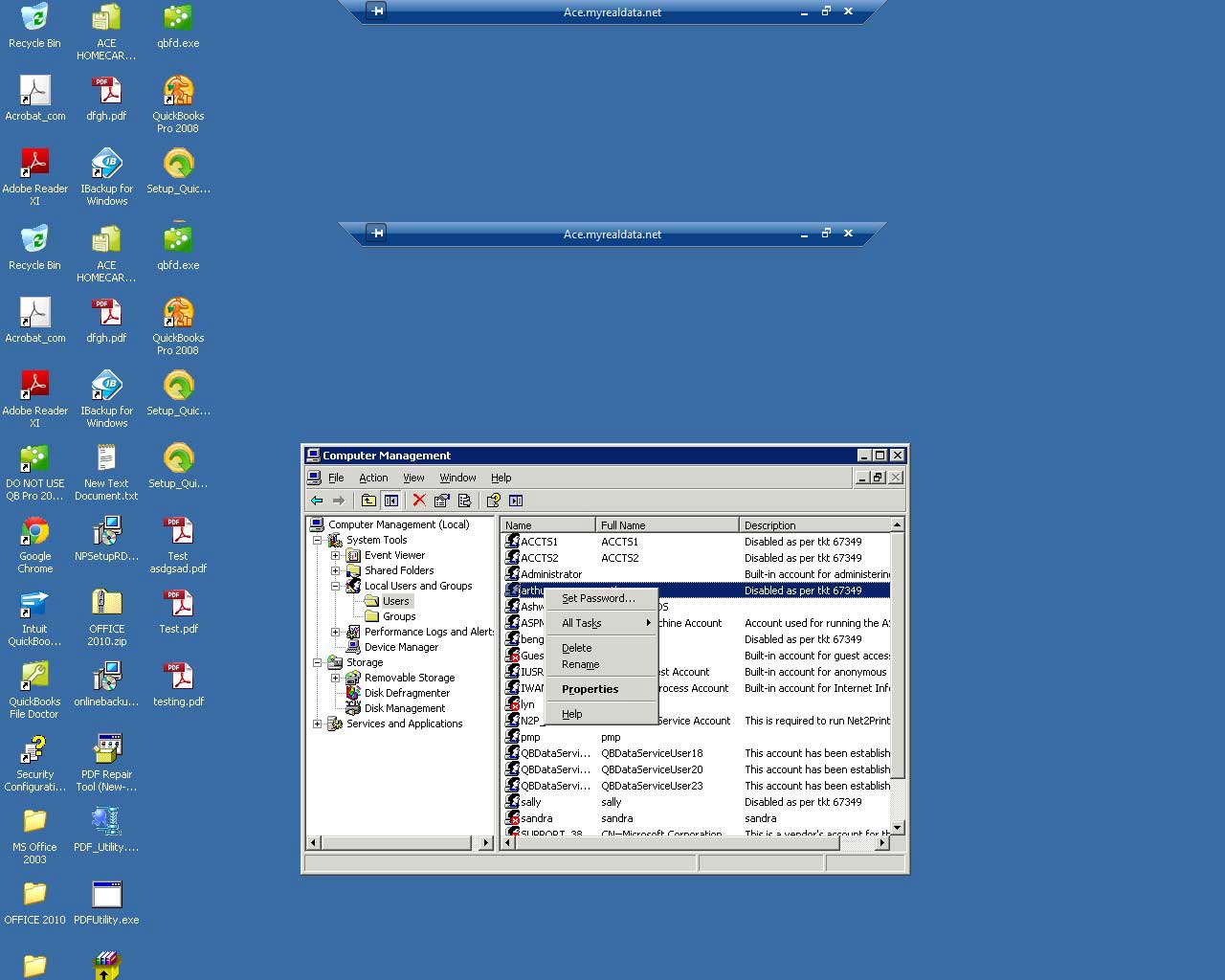Select the Groups folder in the tree
Viewport: 1225px width, 980px height.
point(398,616)
